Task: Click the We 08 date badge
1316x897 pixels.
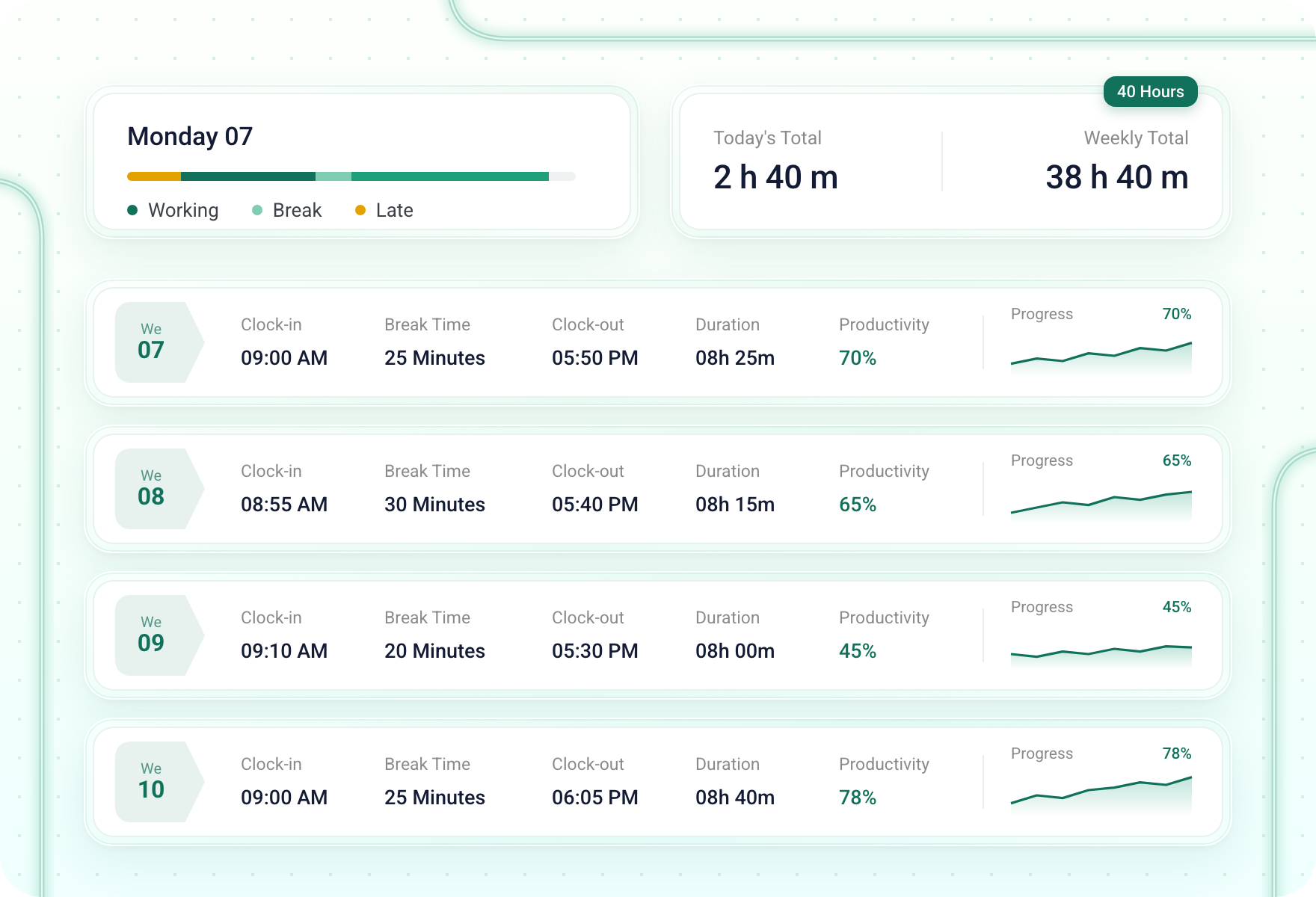Action: [x=159, y=489]
